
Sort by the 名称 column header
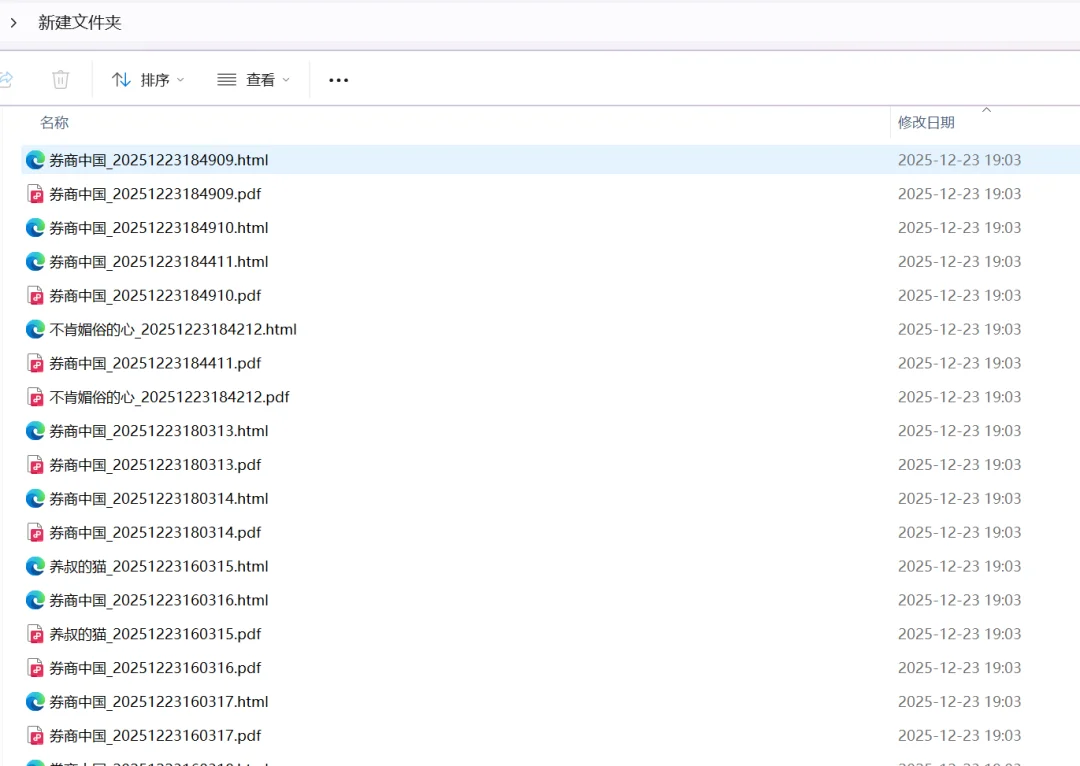54,123
